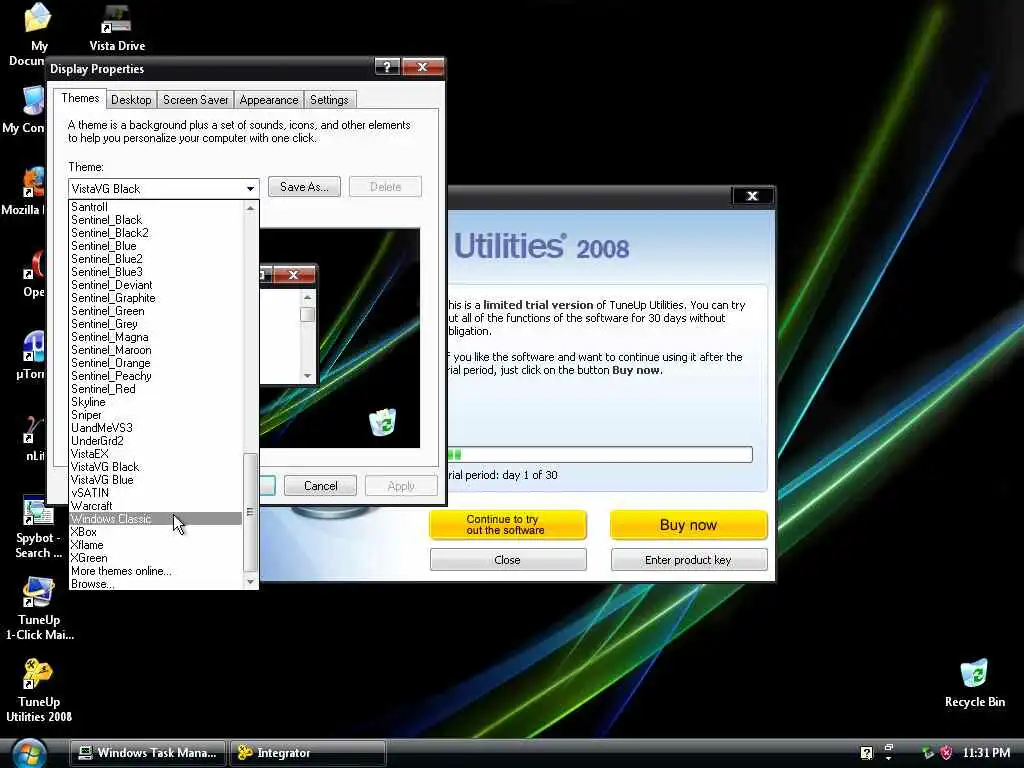Choose the Windows Classic theme
The height and width of the screenshot is (768, 1024).
click(155, 519)
